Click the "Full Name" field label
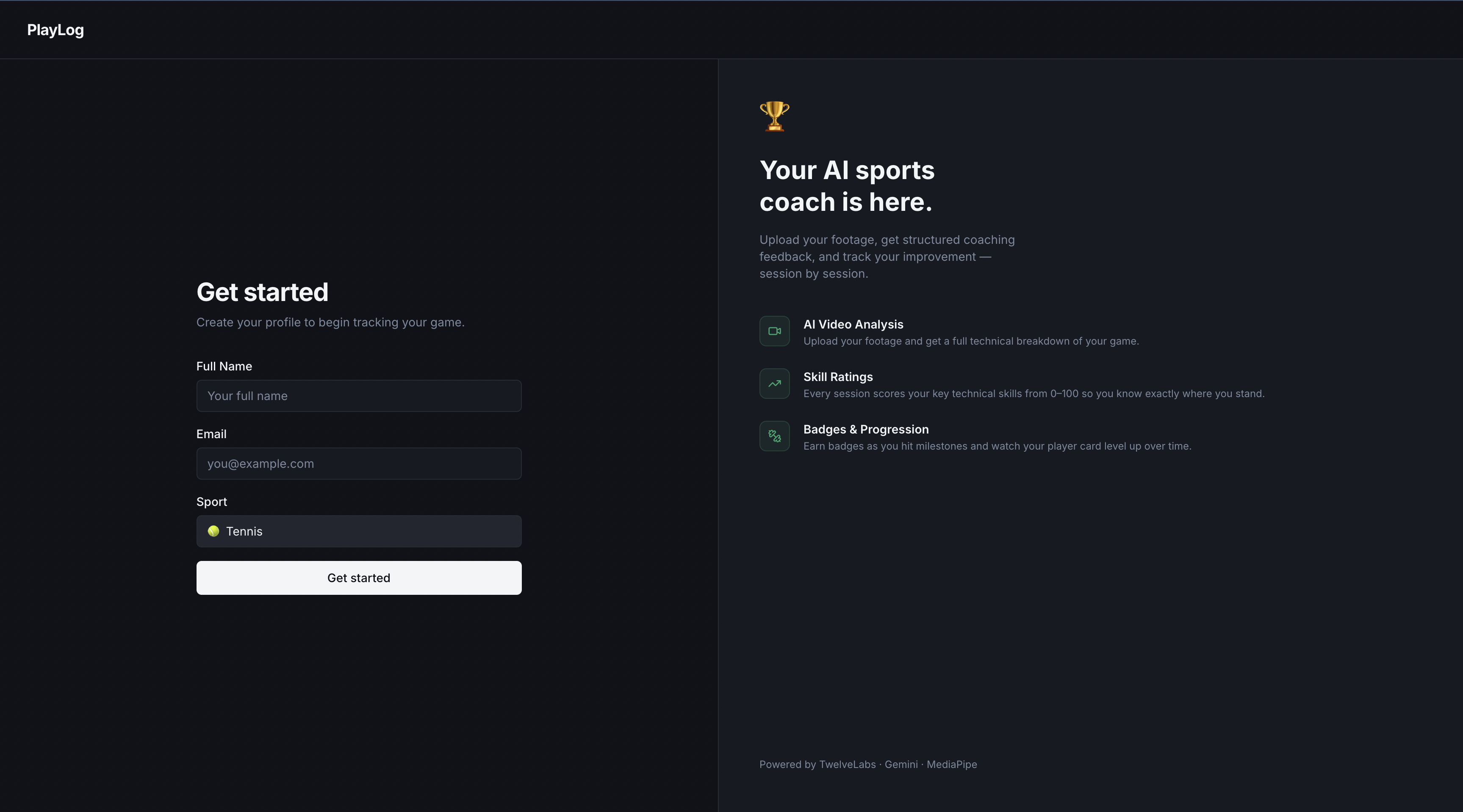Screen dimensions: 1463x812 [x=224, y=366]
